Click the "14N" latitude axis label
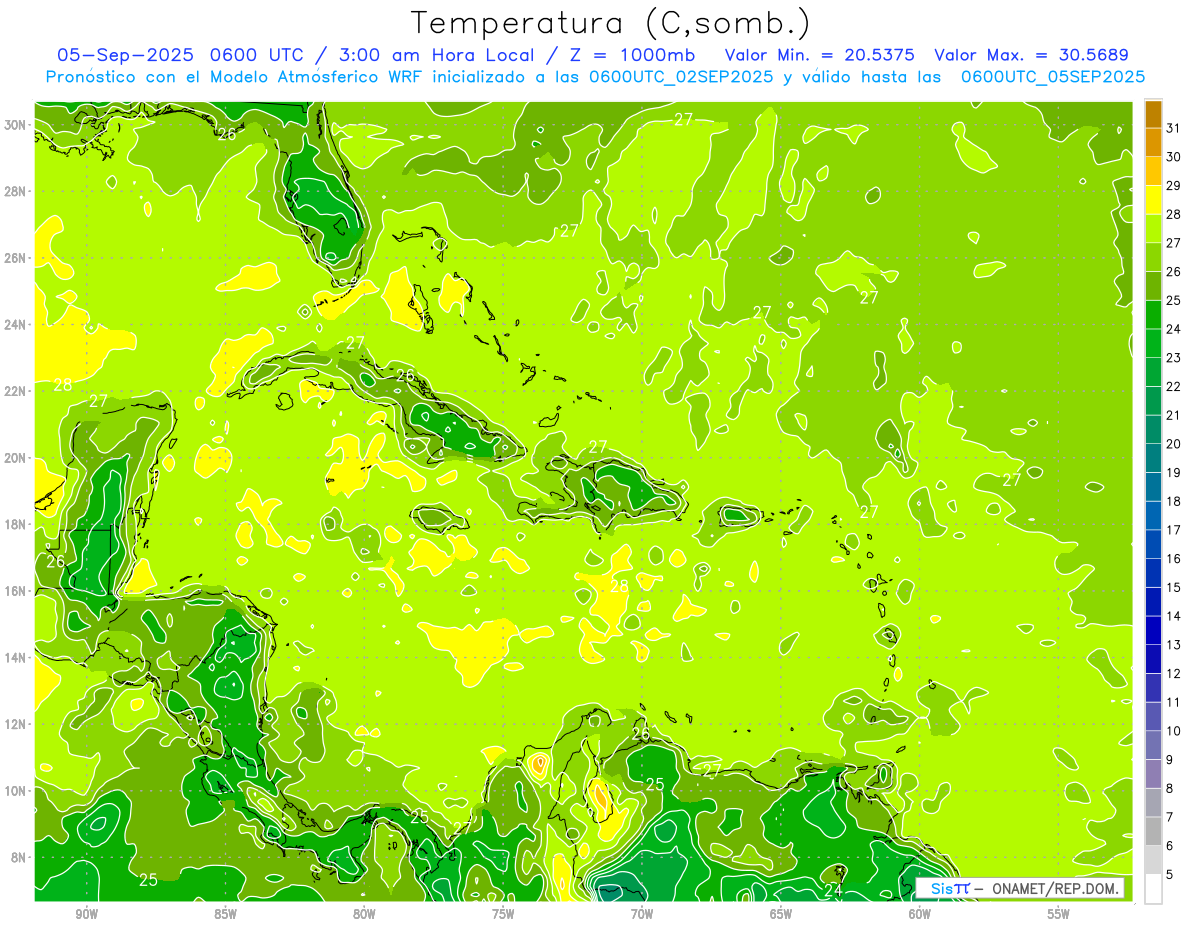 pyautogui.click(x=17, y=658)
